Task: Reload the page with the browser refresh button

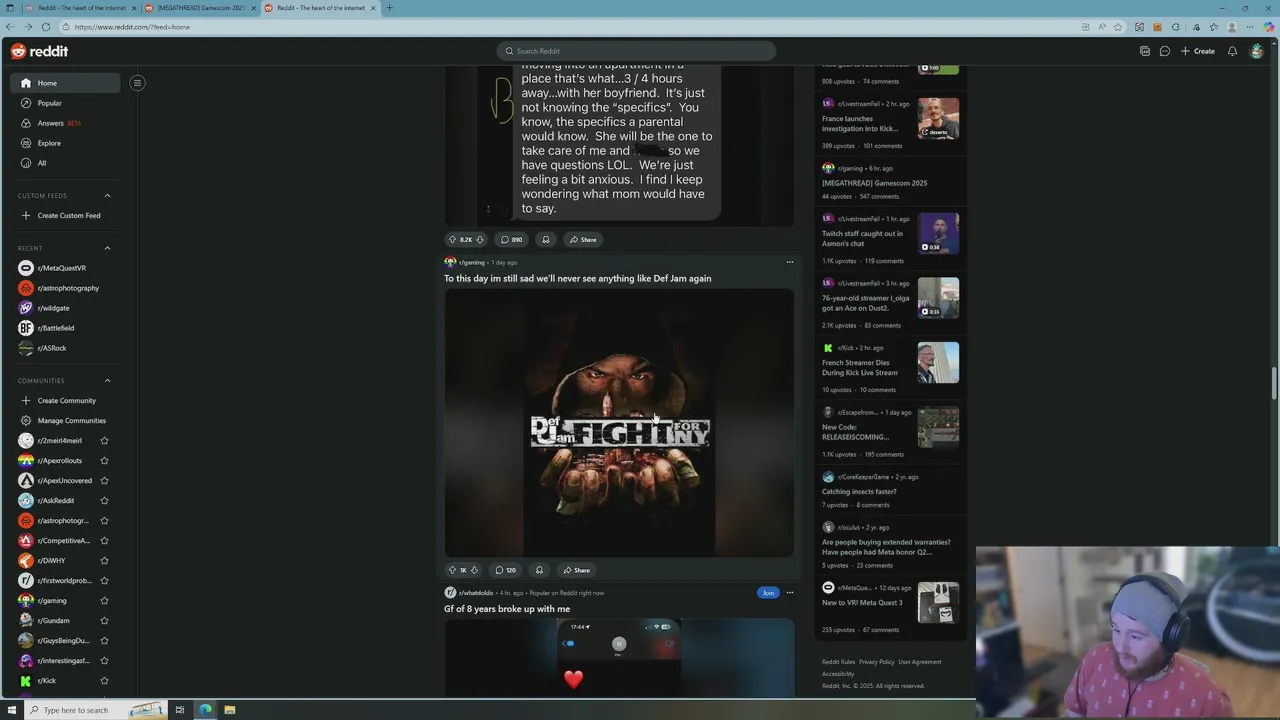Action: [45, 27]
